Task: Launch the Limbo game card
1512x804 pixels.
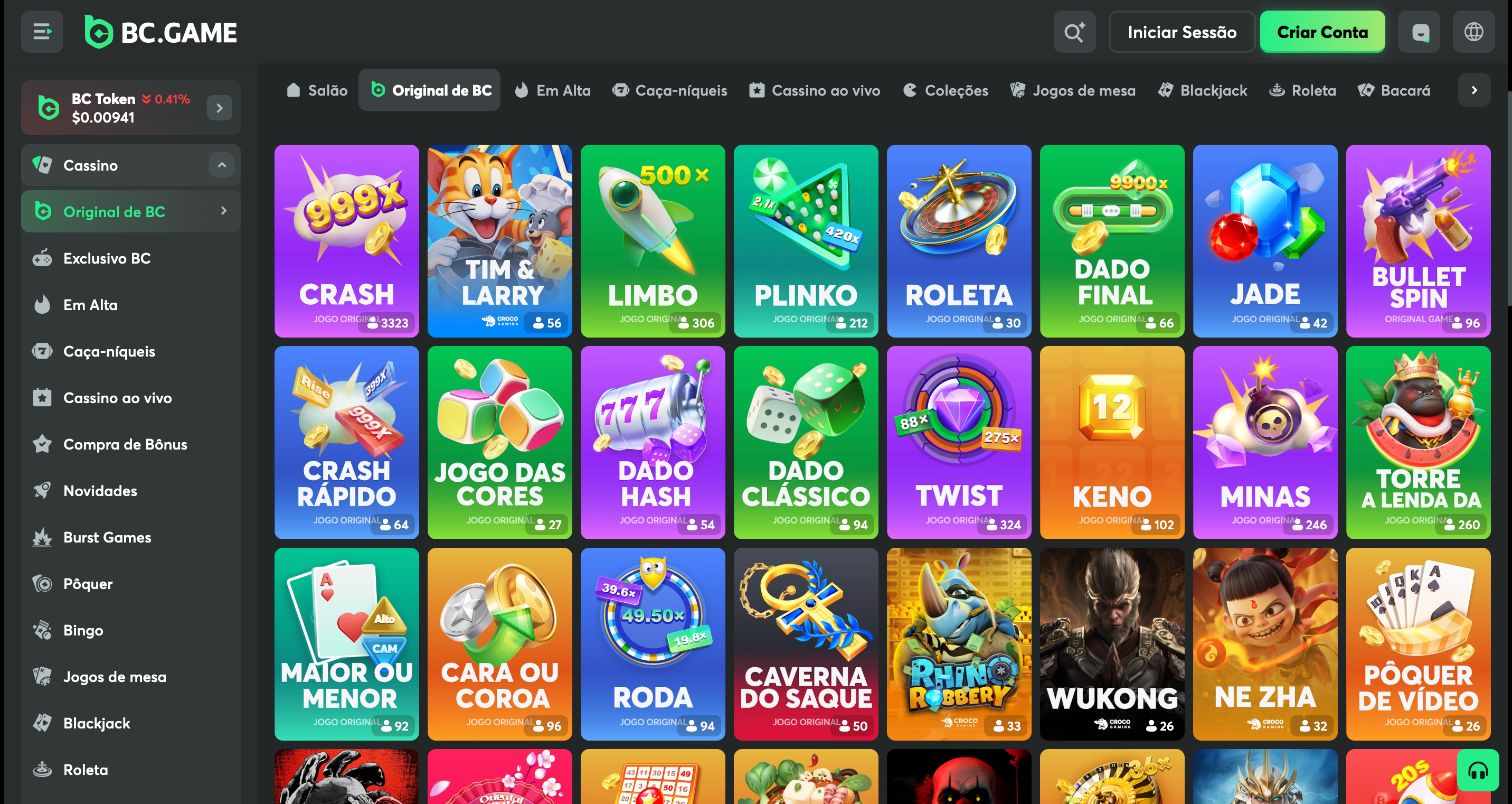Action: (653, 241)
